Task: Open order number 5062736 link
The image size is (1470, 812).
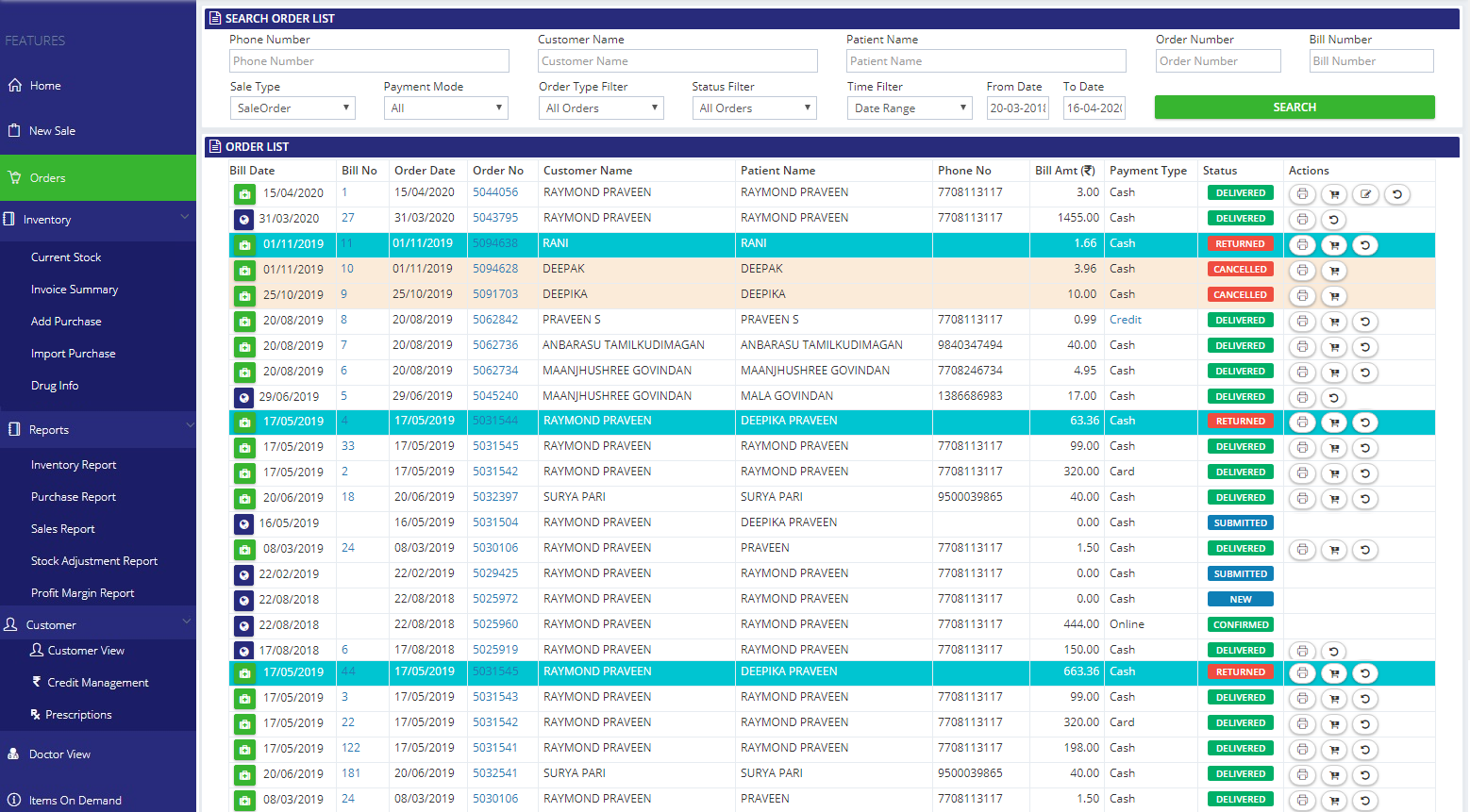Action: (495, 345)
